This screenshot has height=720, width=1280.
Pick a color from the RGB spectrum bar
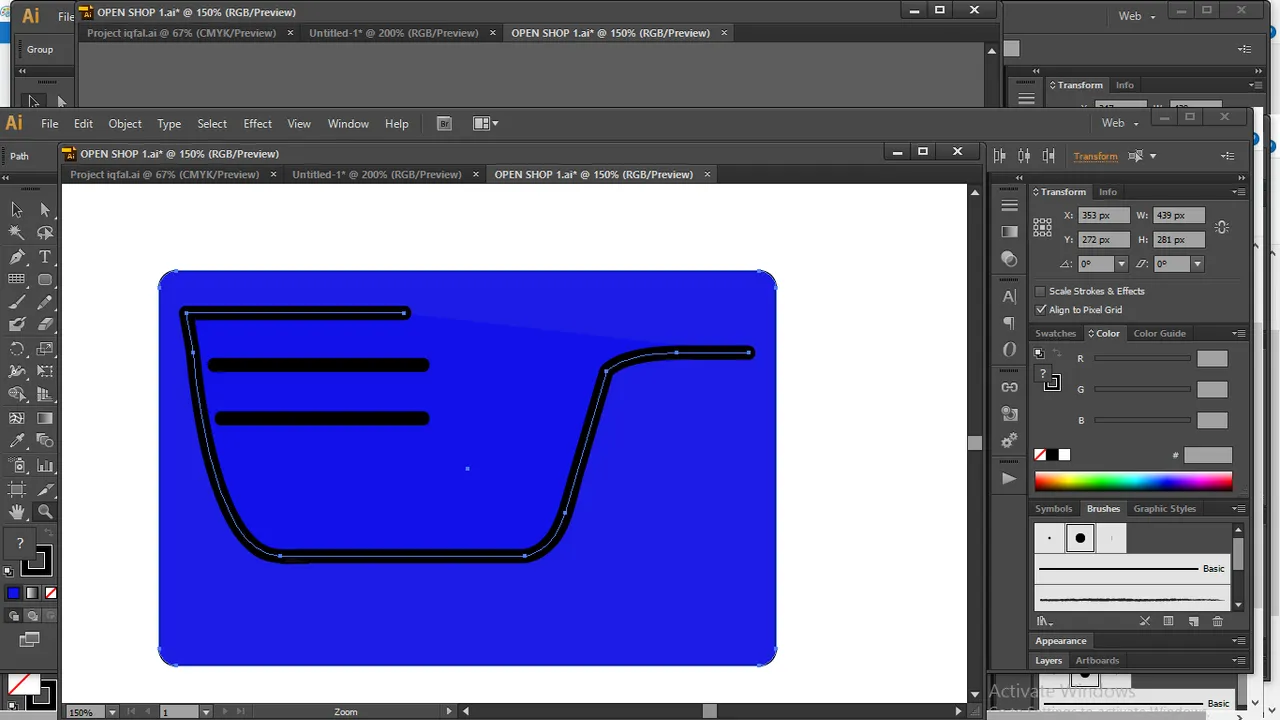1132,481
